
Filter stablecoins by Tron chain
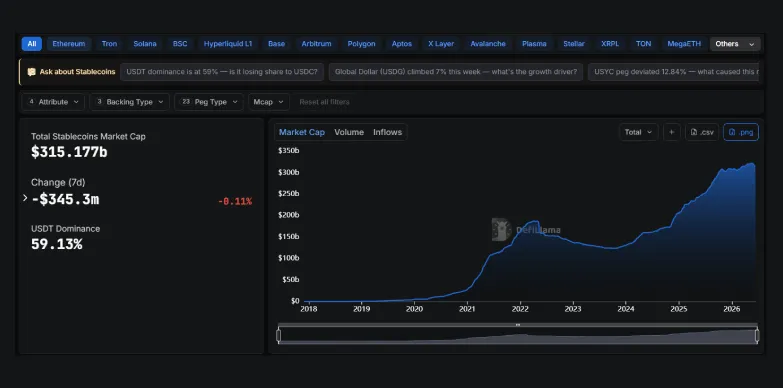[109, 44]
